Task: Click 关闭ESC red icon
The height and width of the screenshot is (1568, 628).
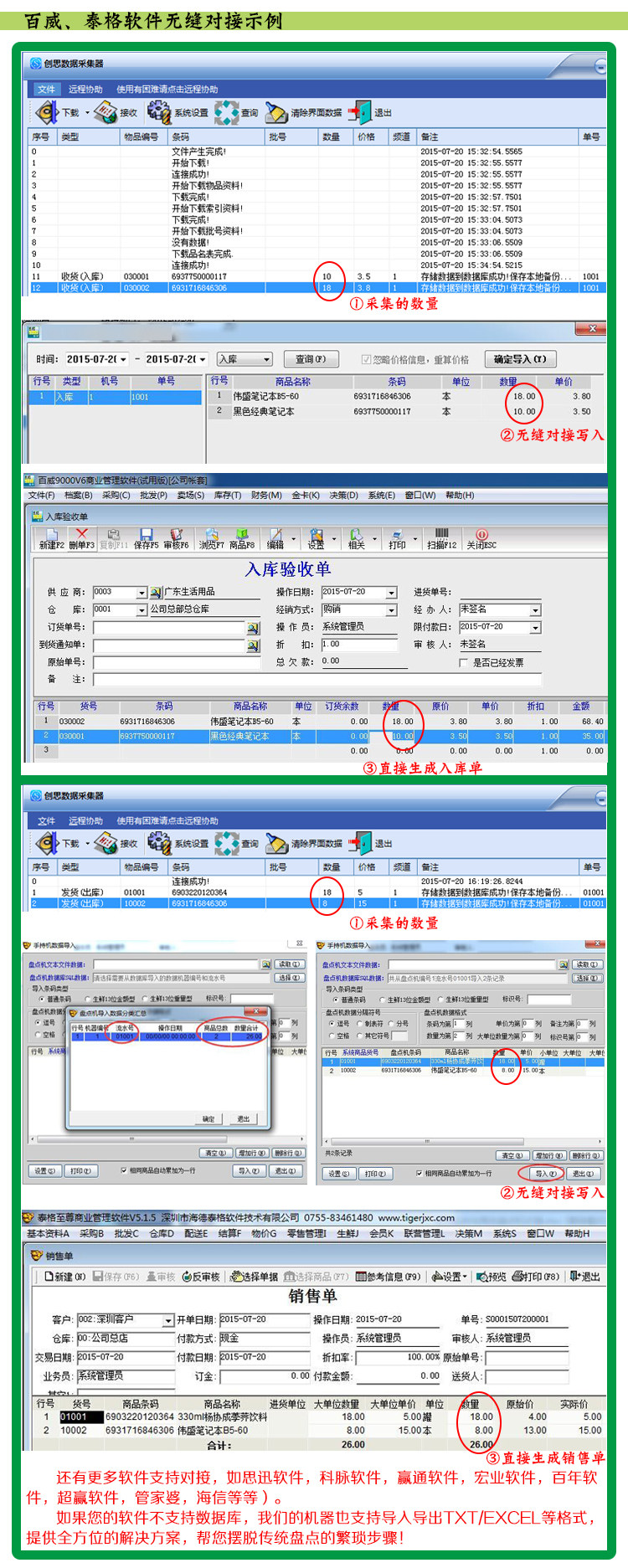Action: pyautogui.click(x=481, y=534)
